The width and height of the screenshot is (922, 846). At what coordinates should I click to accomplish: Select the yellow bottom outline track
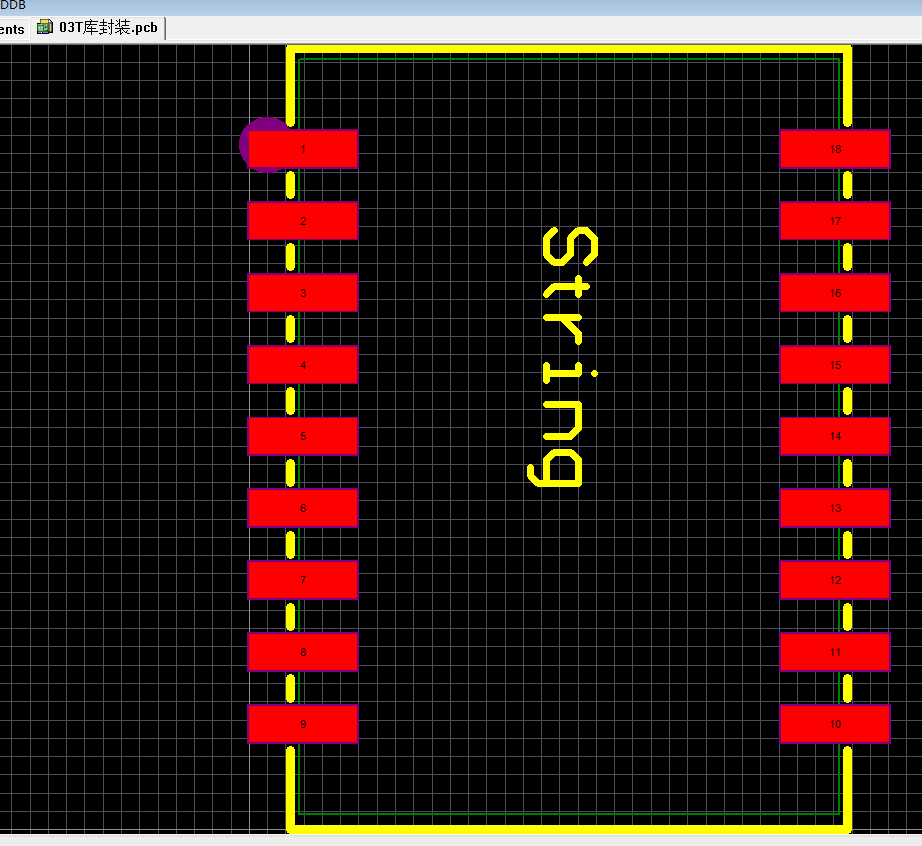[x=568, y=827]
